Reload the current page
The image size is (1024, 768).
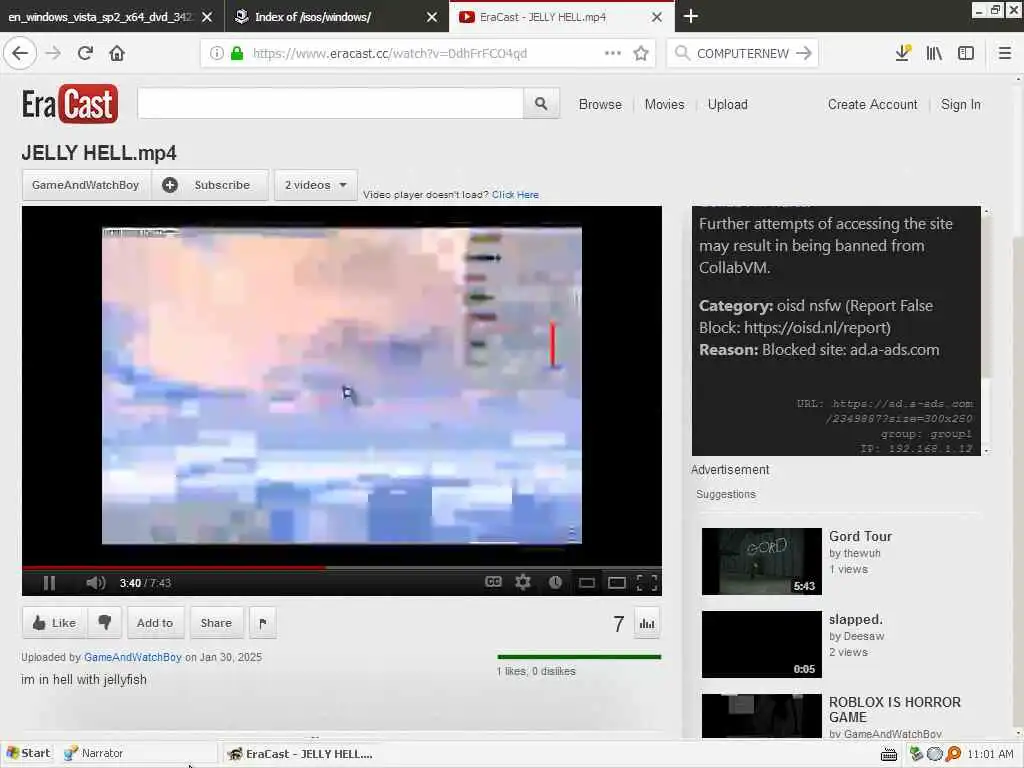(x=85, y=53)
